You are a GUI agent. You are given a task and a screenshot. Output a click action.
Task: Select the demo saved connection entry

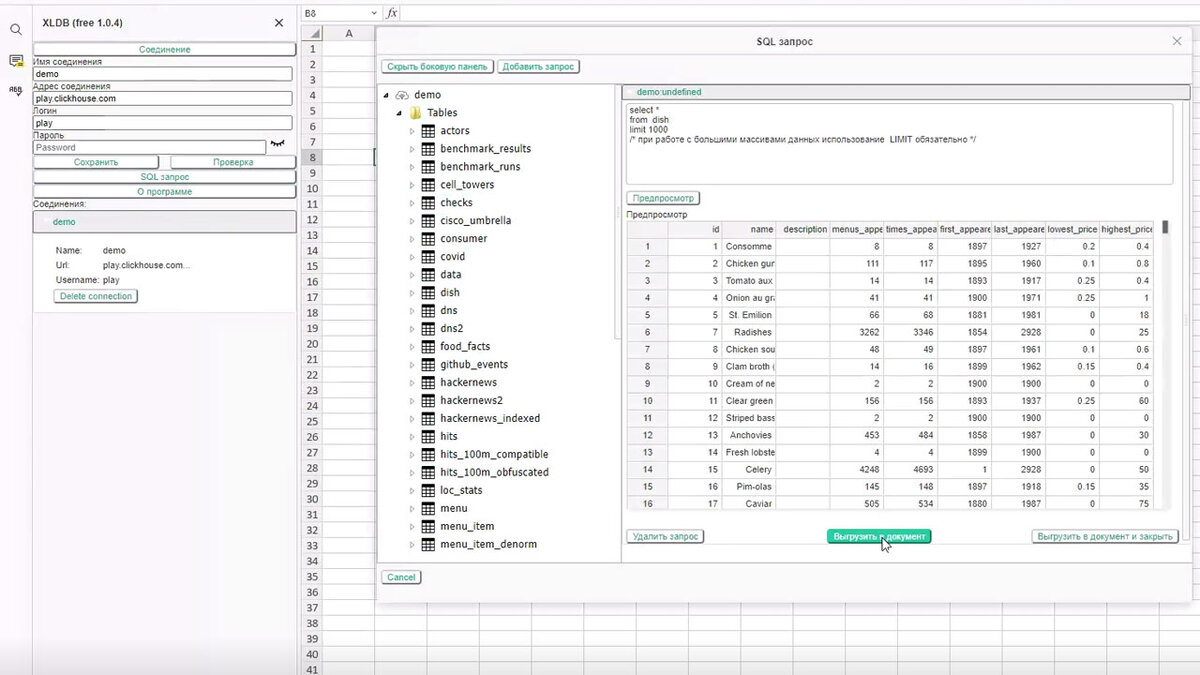click(x=165, y=222)
